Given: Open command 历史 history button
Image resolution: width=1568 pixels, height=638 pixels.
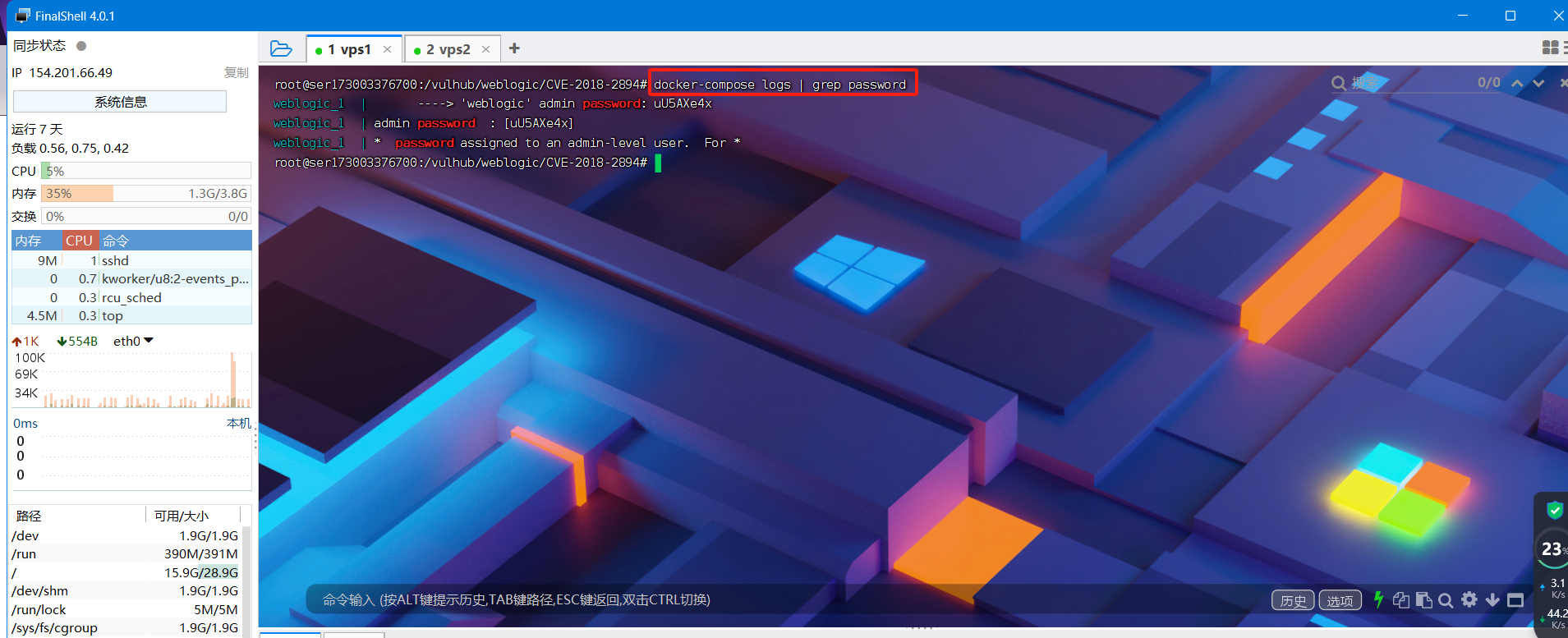Looking at the screenshot, I should click(1293, 600).
